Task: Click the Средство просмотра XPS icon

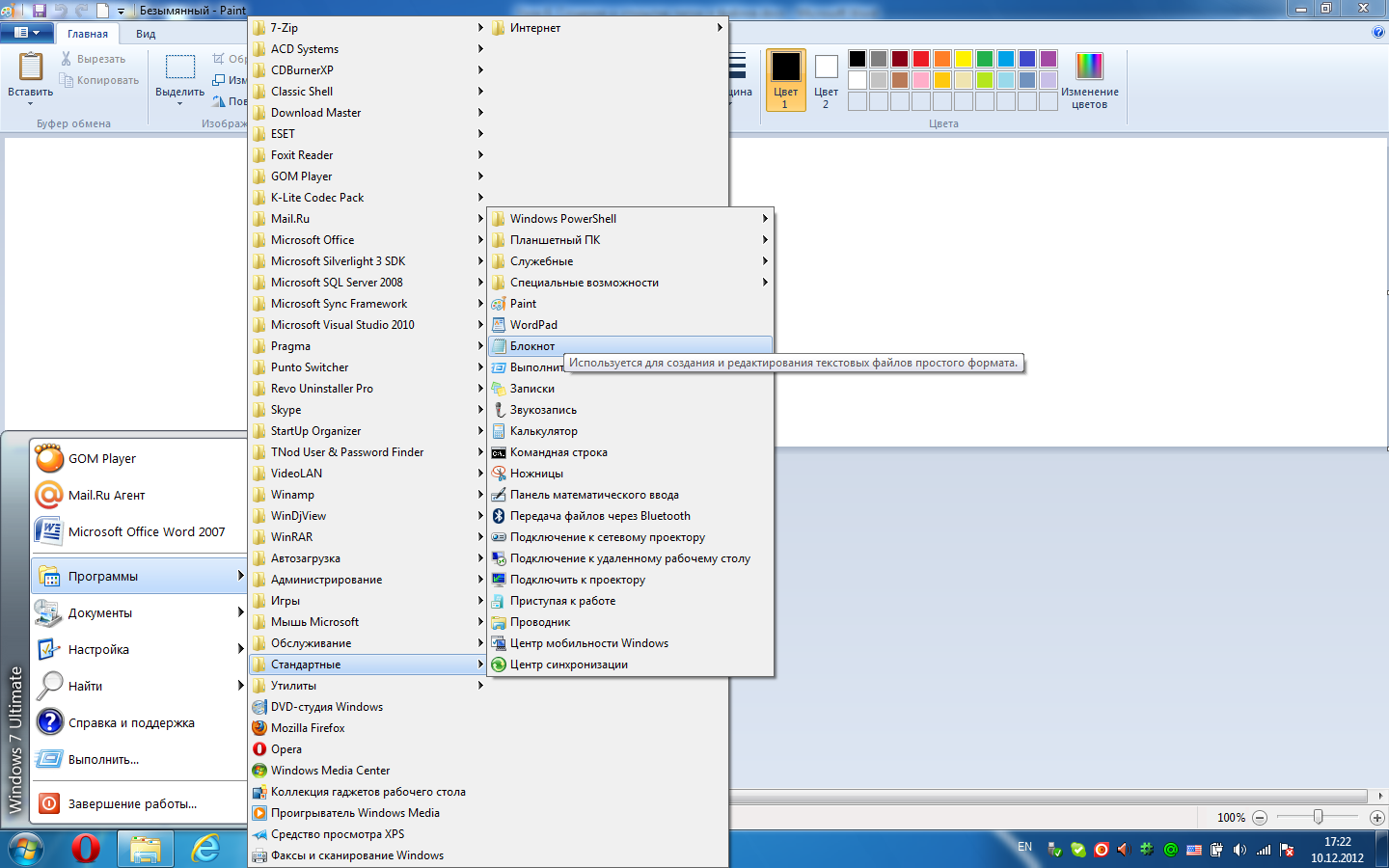Action: [259, 834]
